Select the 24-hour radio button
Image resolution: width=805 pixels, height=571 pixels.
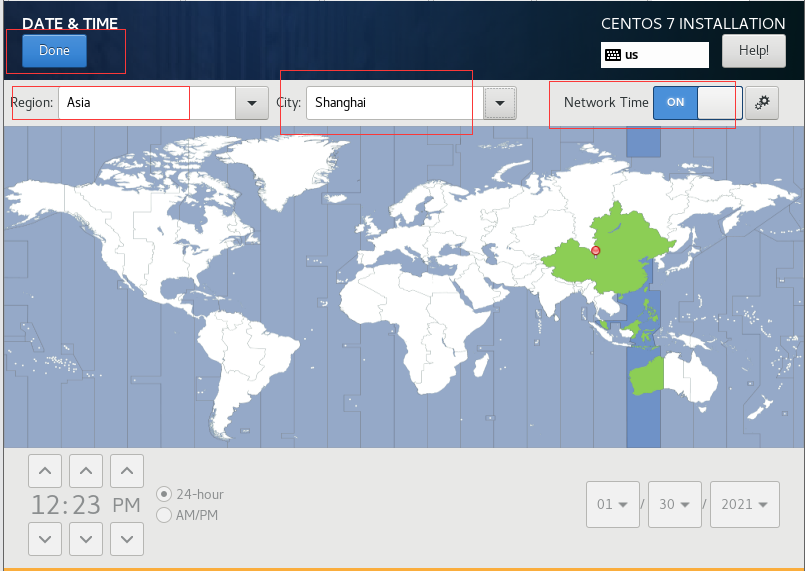point(164,494)
